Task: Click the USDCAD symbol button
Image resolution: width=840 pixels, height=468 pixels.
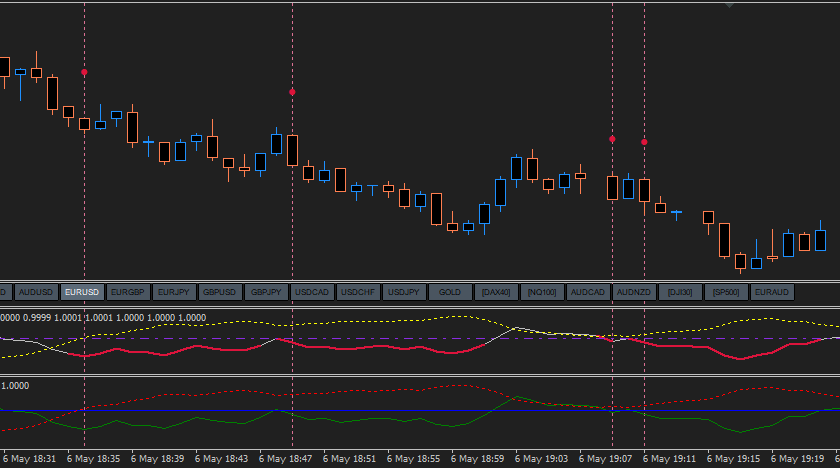Action: [312, 292]
